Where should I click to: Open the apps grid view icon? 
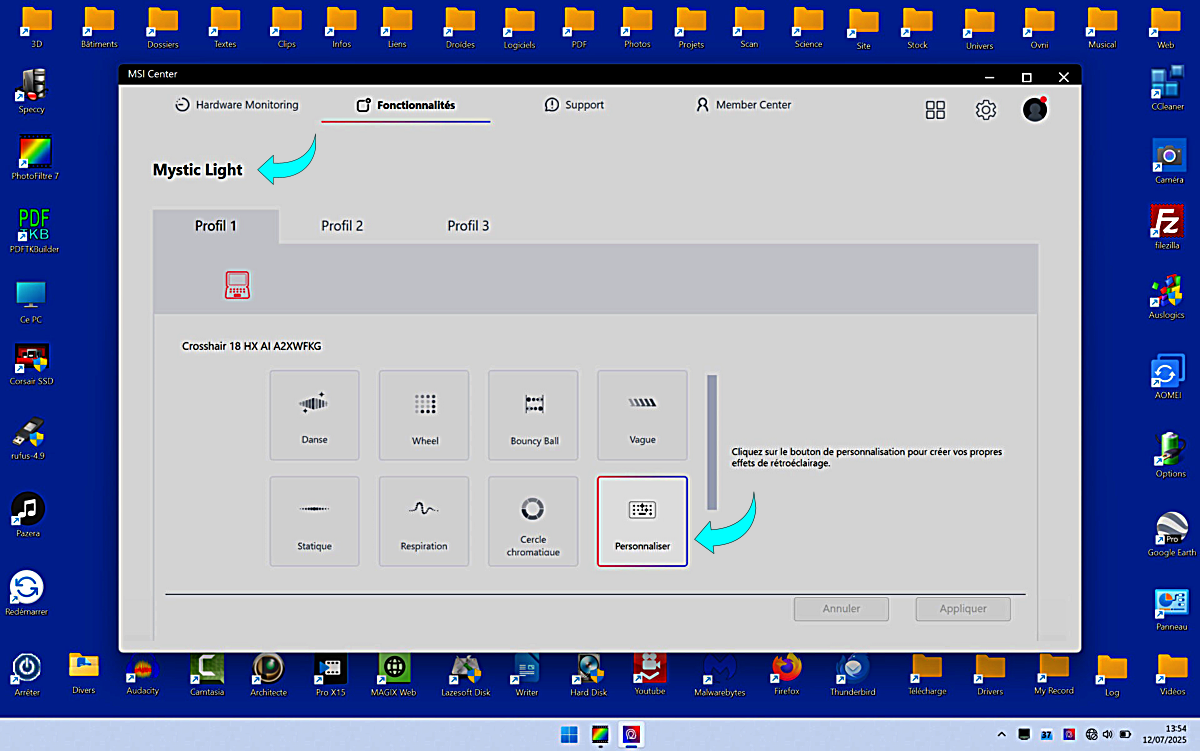click(x=935, y=110)
